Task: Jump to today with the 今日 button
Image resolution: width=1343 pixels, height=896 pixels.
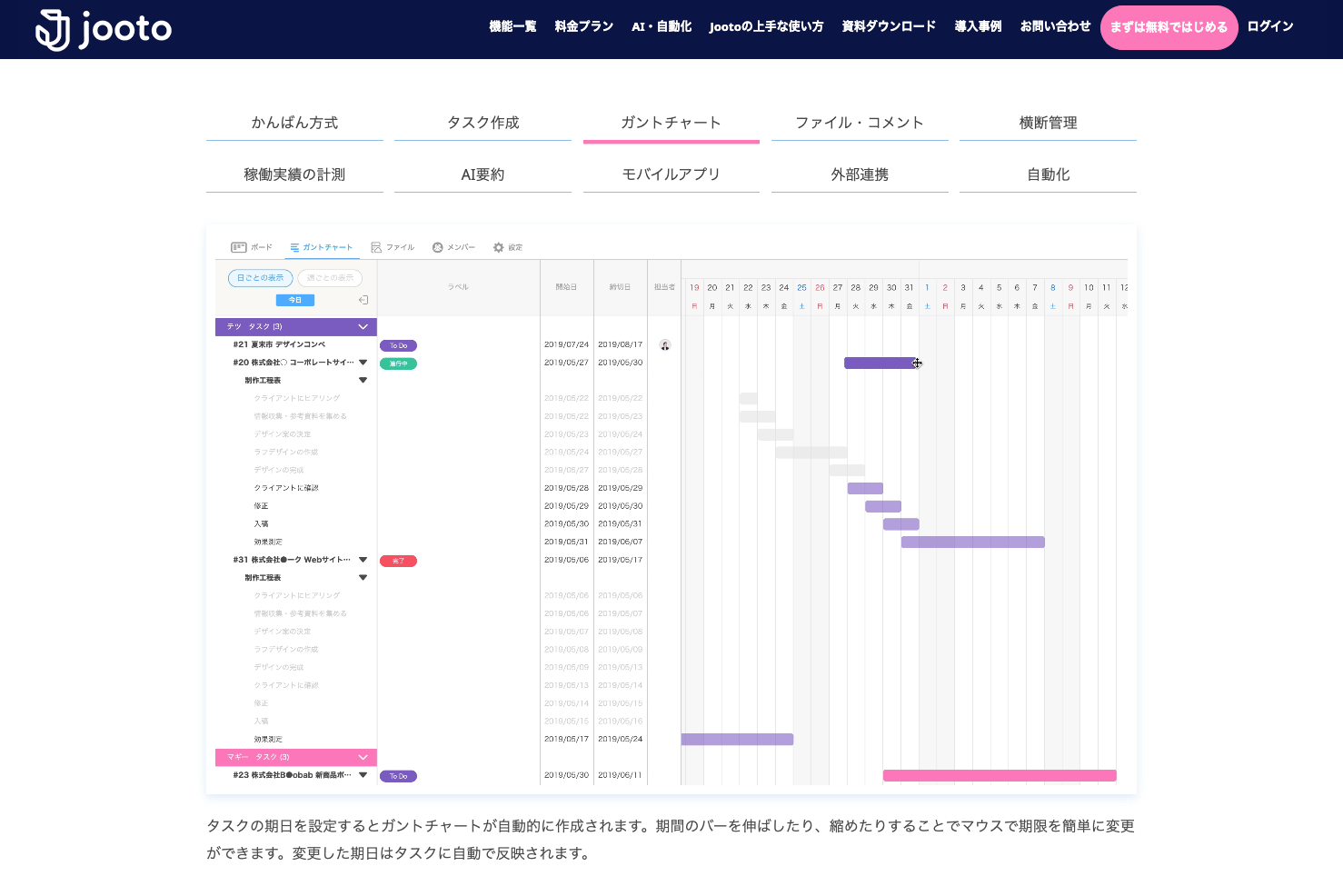Action: point(295,300)
